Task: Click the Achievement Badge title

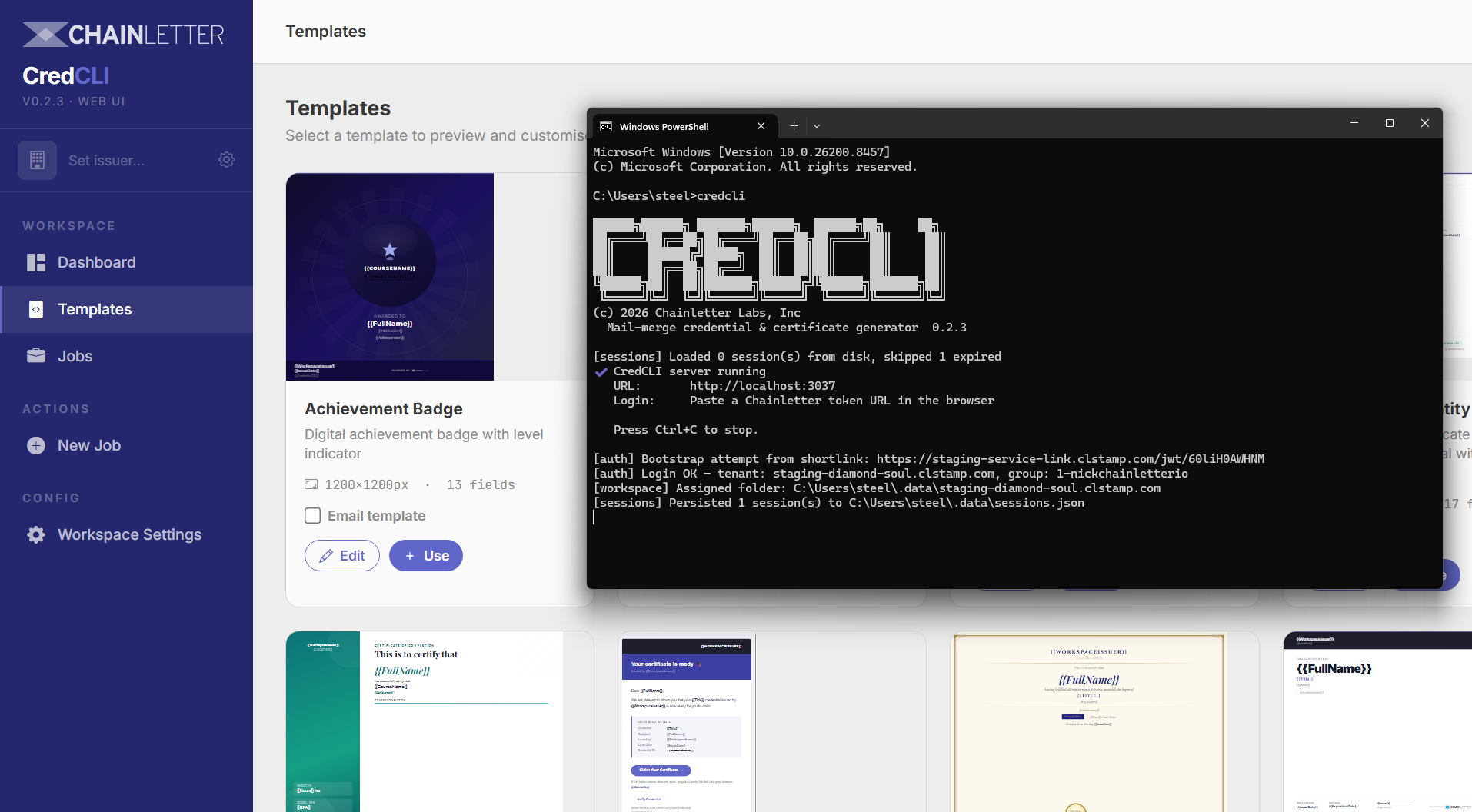Action: pyautogui.click(x=384, y=409)
